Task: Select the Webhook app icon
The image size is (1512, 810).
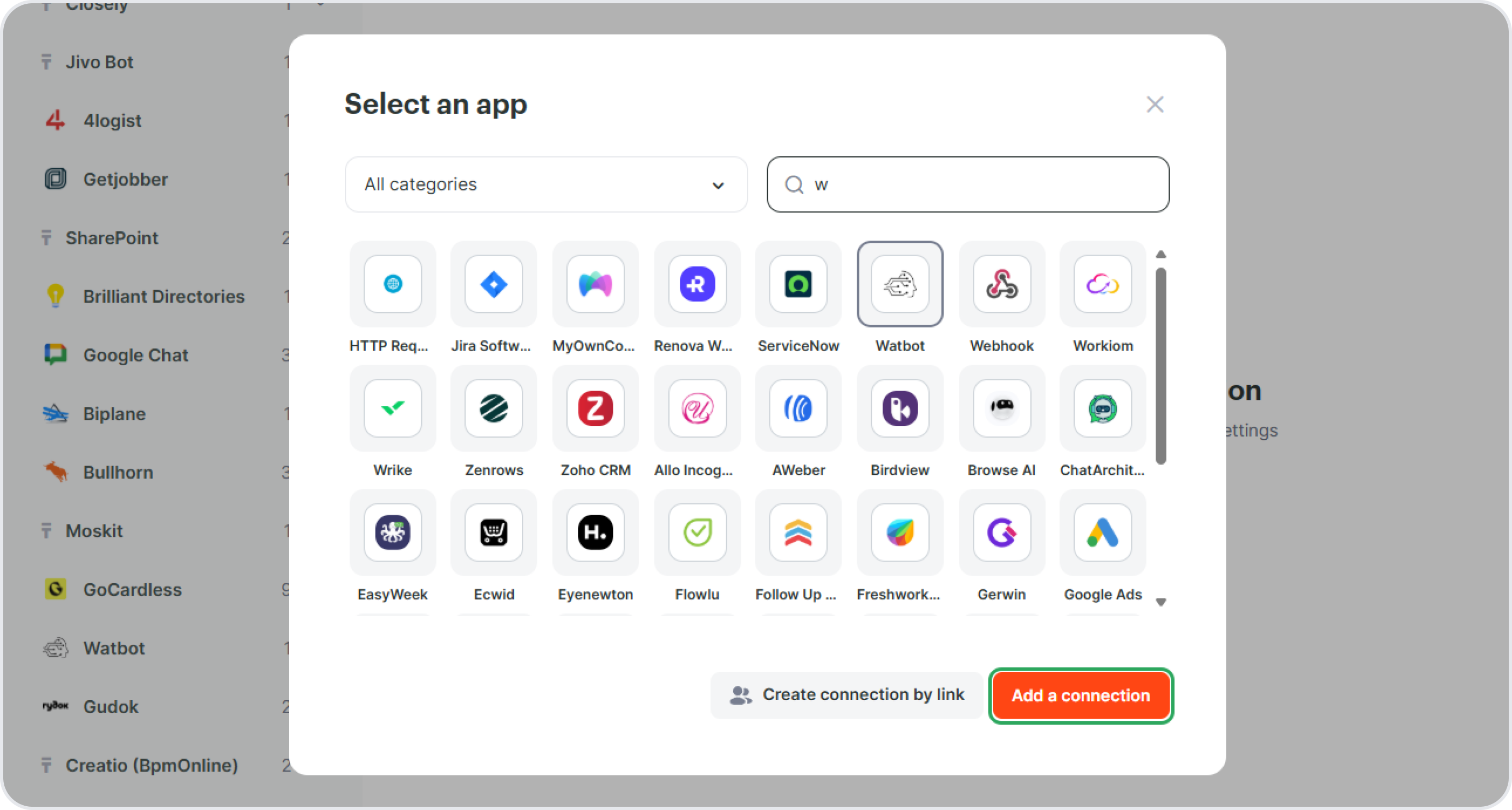Action: (1002, 284)
